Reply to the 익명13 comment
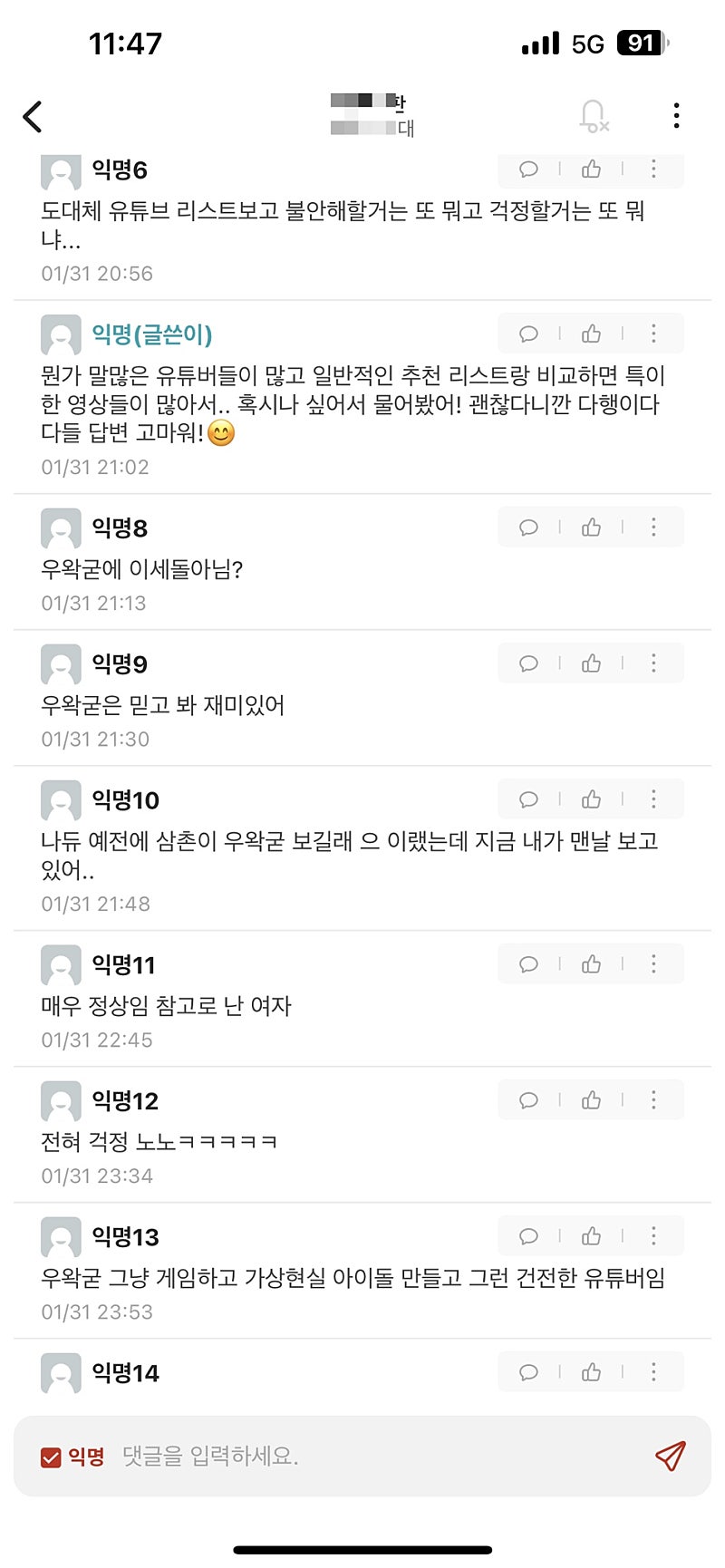Screen dimensions: 725x1568 [x=528, y=1236]
